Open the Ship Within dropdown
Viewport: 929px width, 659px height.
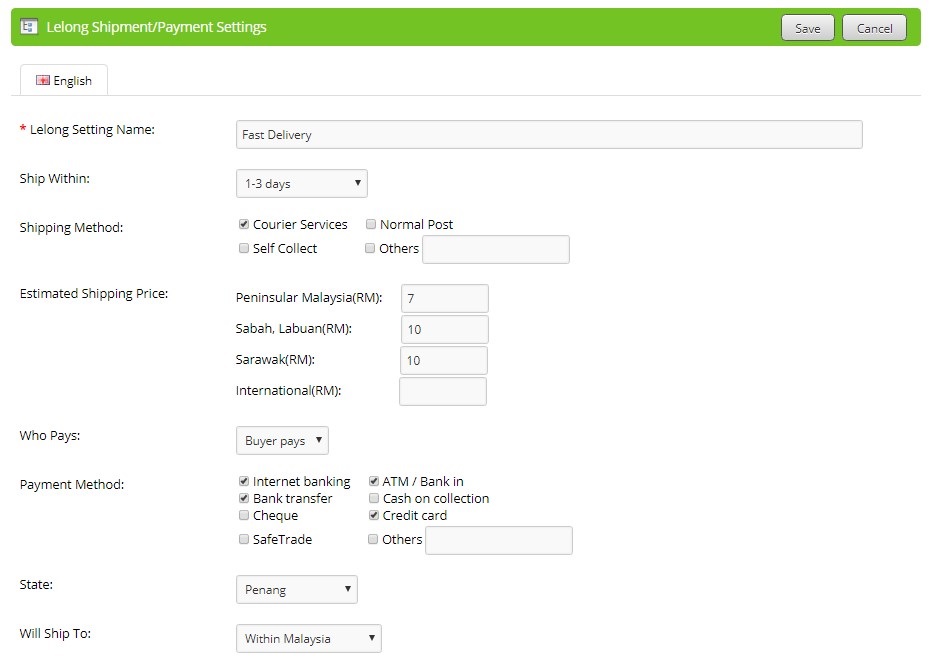[300, 183]
